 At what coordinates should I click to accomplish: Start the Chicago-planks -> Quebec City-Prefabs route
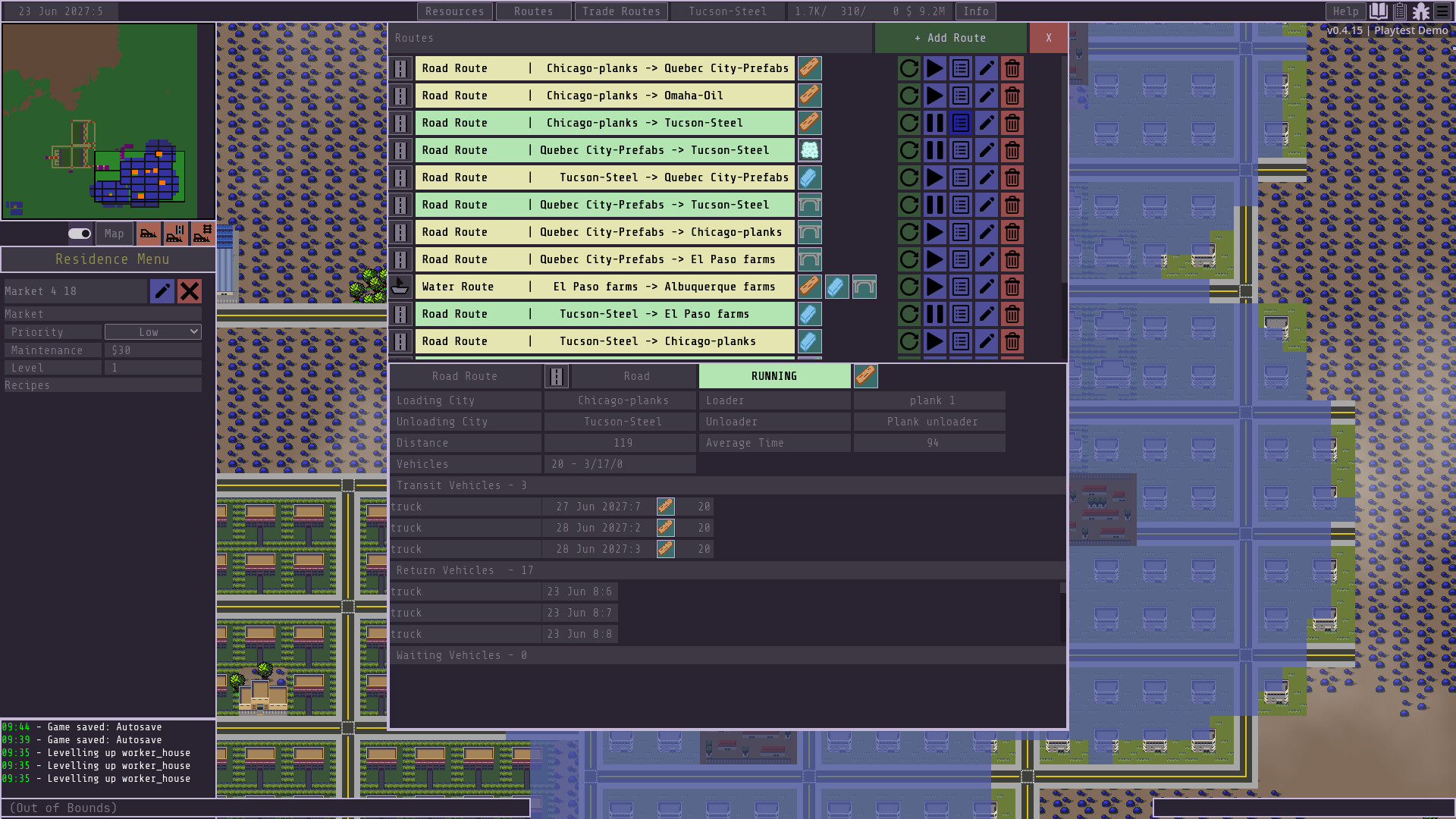tap(934, 68)
